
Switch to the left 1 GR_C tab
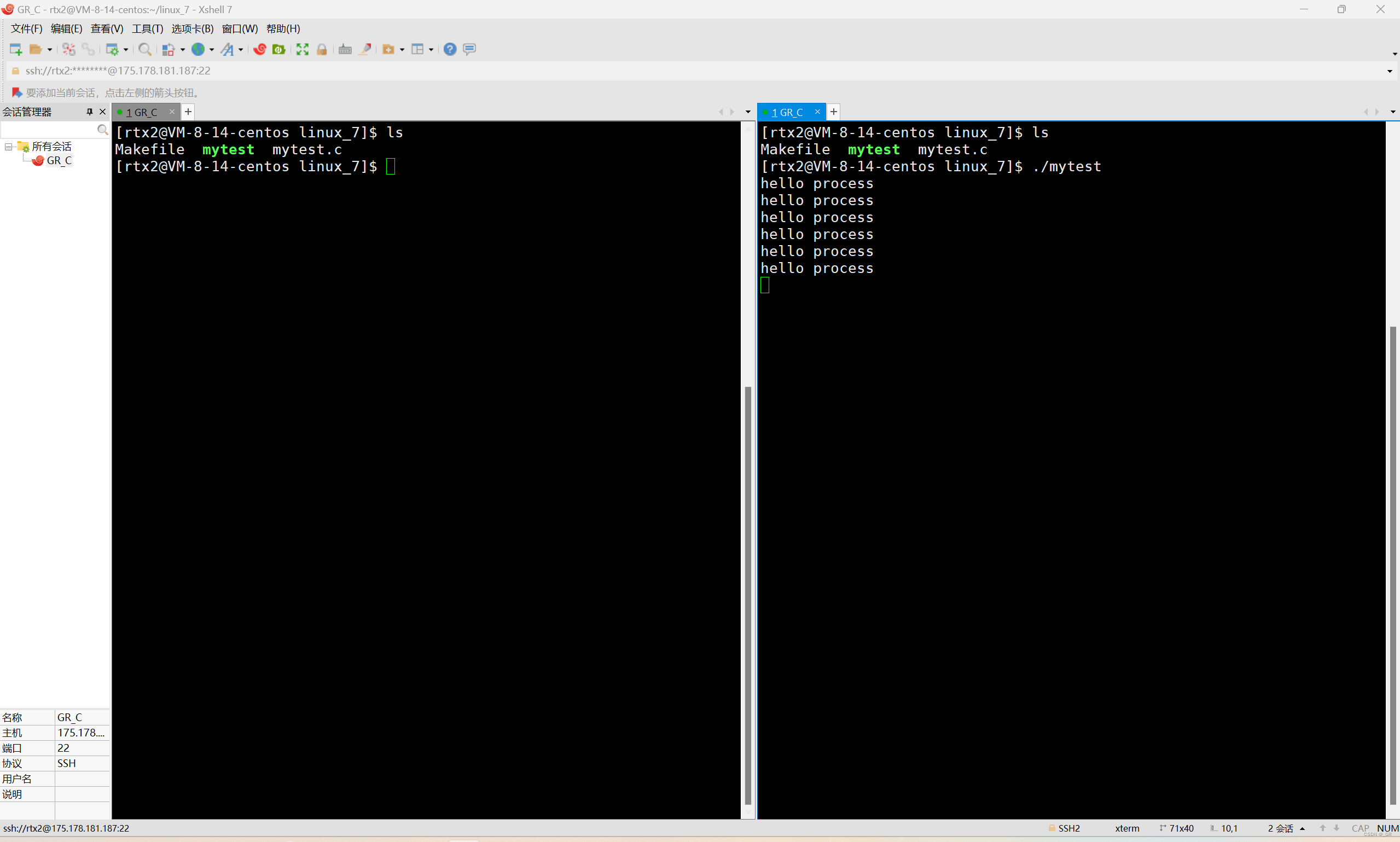pyautogui.click(x=142, y=112)
